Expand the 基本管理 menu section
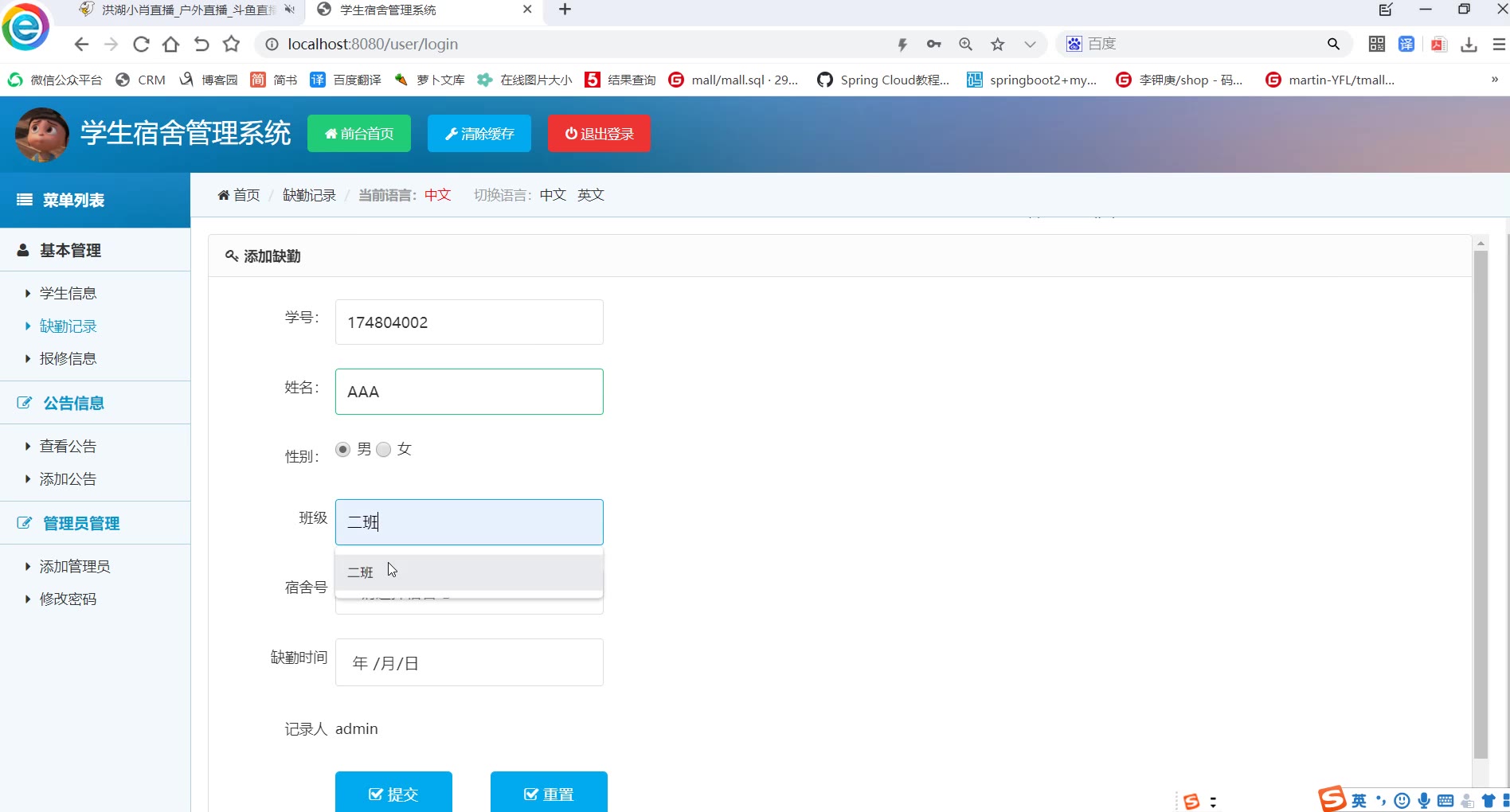Screen dimensions: 1510x812 click(95, 250)
